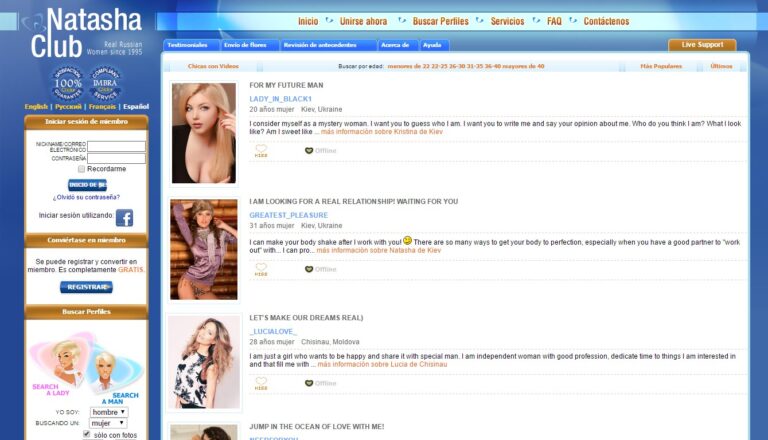The width and height of the screenshot is (768, 440).
Task: Click the Live Support button
Action: click(x=702, y=45)
